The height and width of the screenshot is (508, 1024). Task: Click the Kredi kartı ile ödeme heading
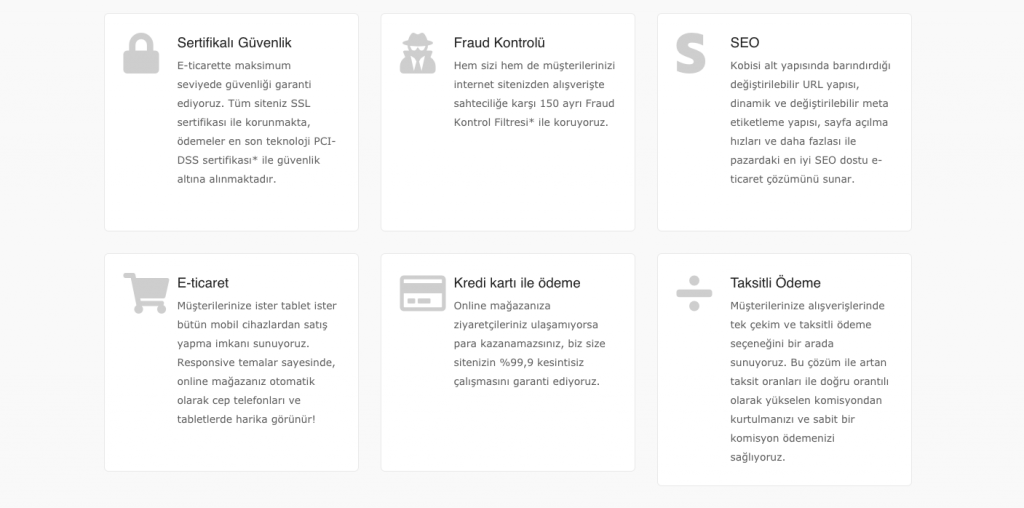point(517,283)
